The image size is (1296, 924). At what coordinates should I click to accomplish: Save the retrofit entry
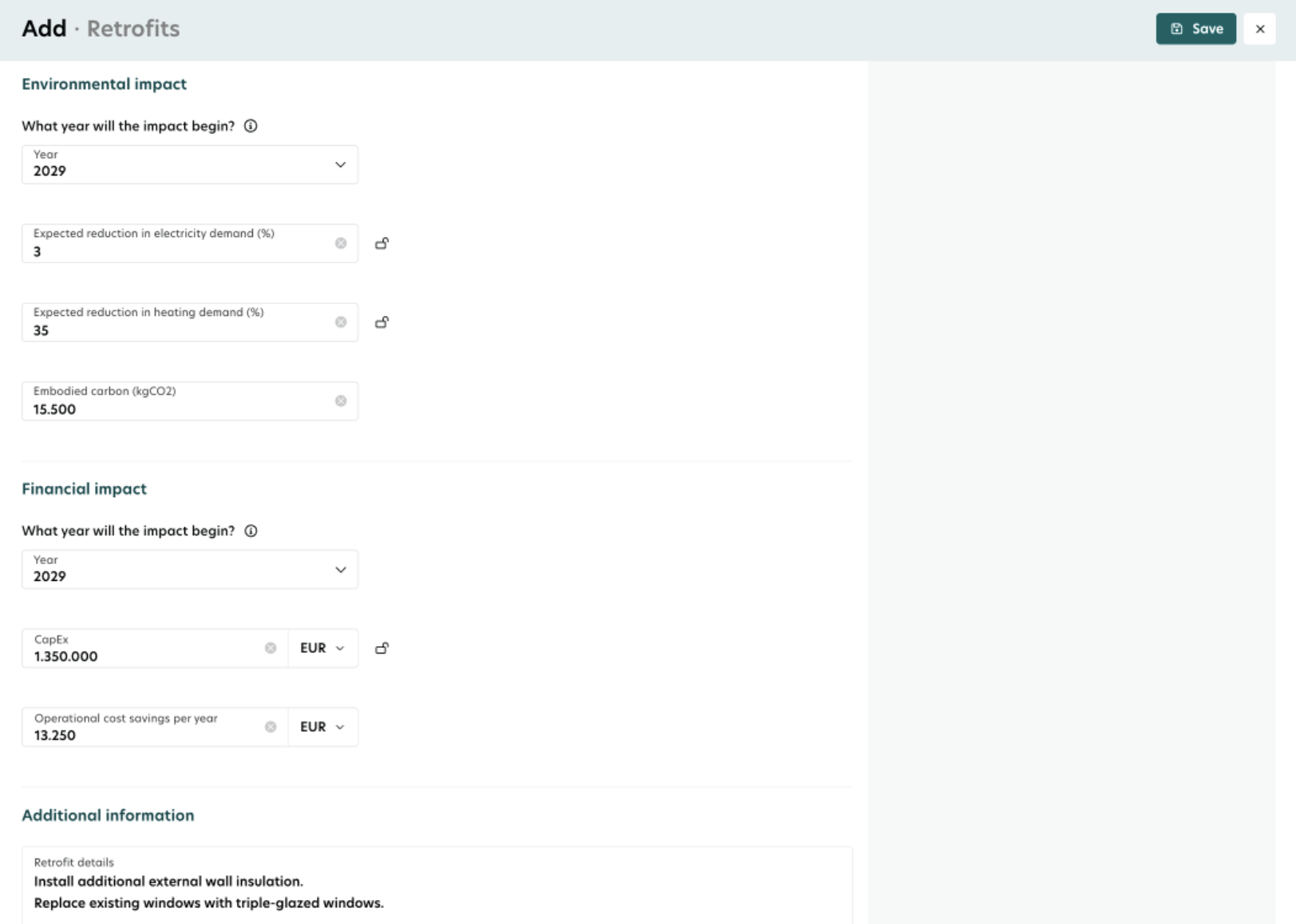[x=1195, y=29]
